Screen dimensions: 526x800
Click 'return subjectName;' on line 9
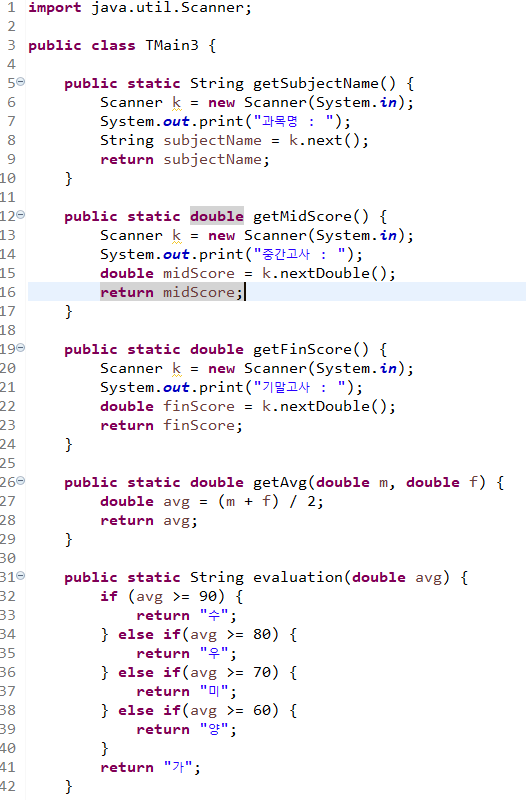click(185, 160)
